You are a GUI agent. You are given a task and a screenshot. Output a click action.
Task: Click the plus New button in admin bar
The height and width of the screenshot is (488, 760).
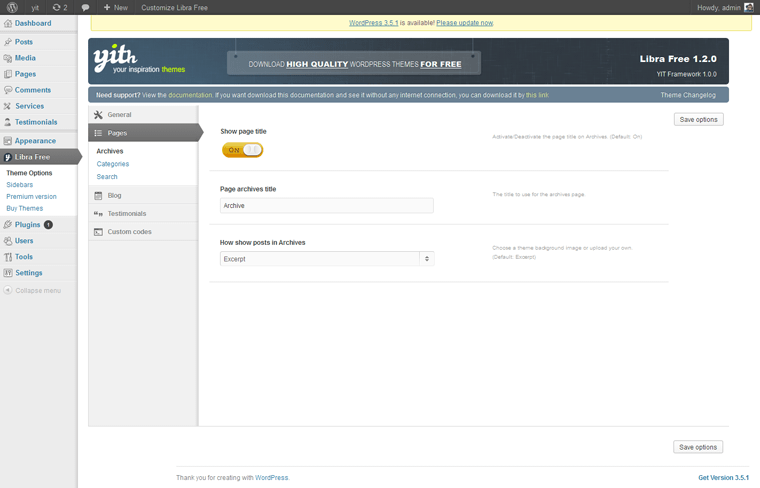[x=116, y=7]
